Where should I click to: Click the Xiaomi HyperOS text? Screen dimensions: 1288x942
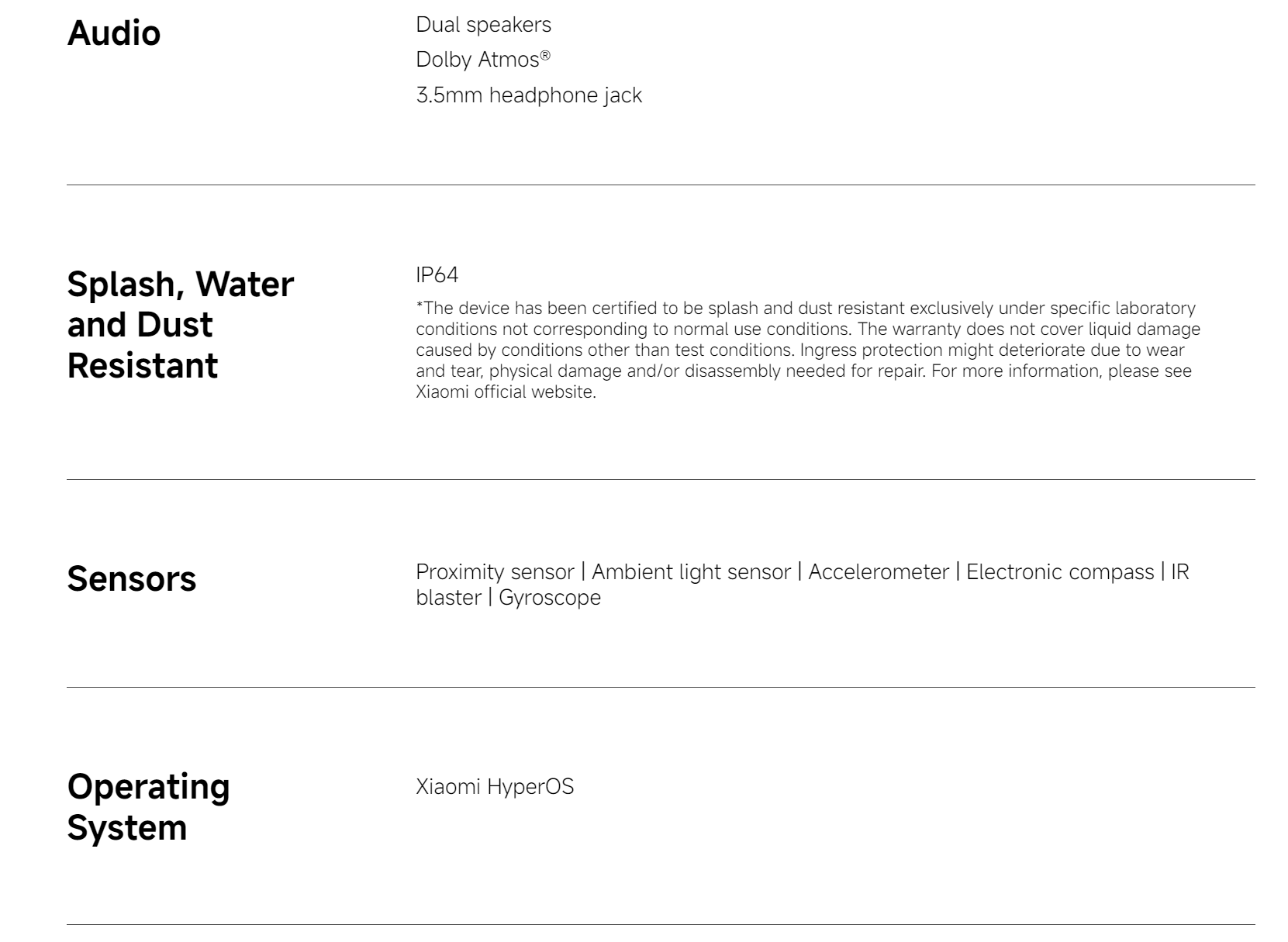pyautogui.click(x=495, y=787)
